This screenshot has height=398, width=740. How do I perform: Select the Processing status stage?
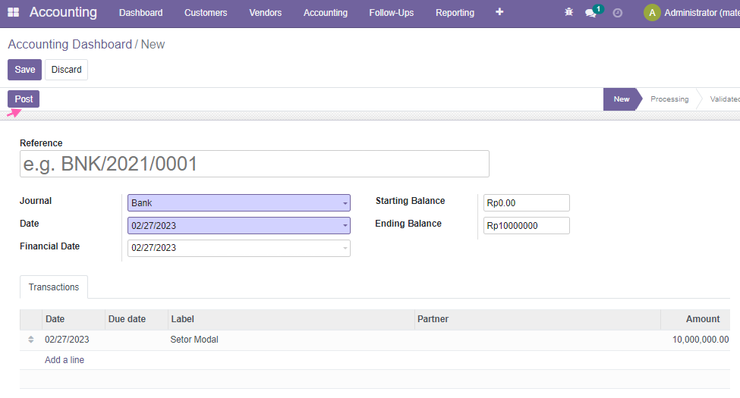click(x=669, y=99)
